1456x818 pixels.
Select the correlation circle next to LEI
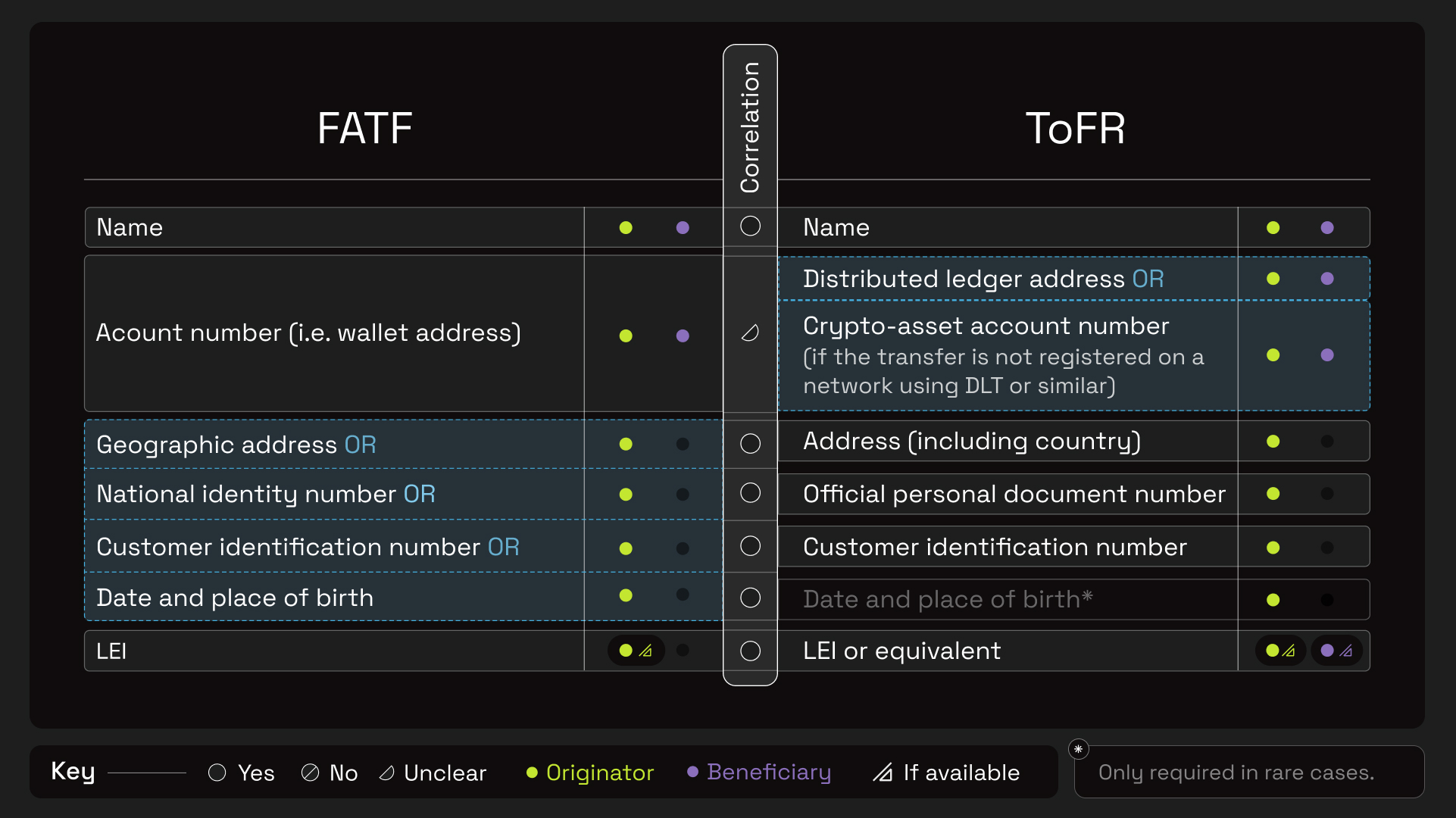[750, 650]
